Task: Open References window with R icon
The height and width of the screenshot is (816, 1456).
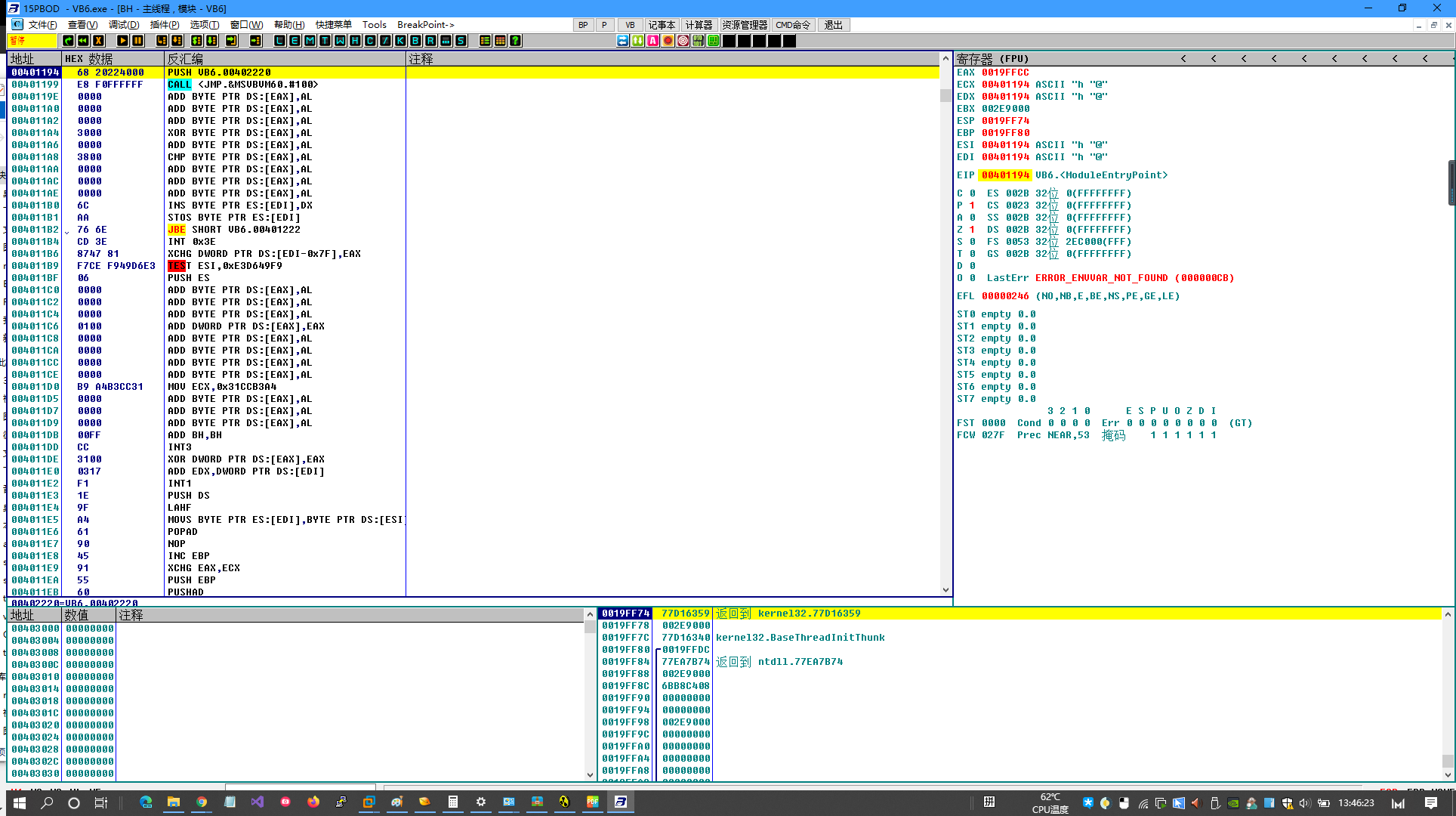Action: (430, 41)
